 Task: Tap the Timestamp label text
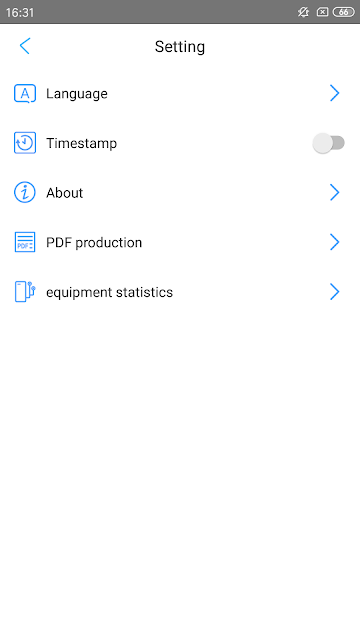point(81,143)
